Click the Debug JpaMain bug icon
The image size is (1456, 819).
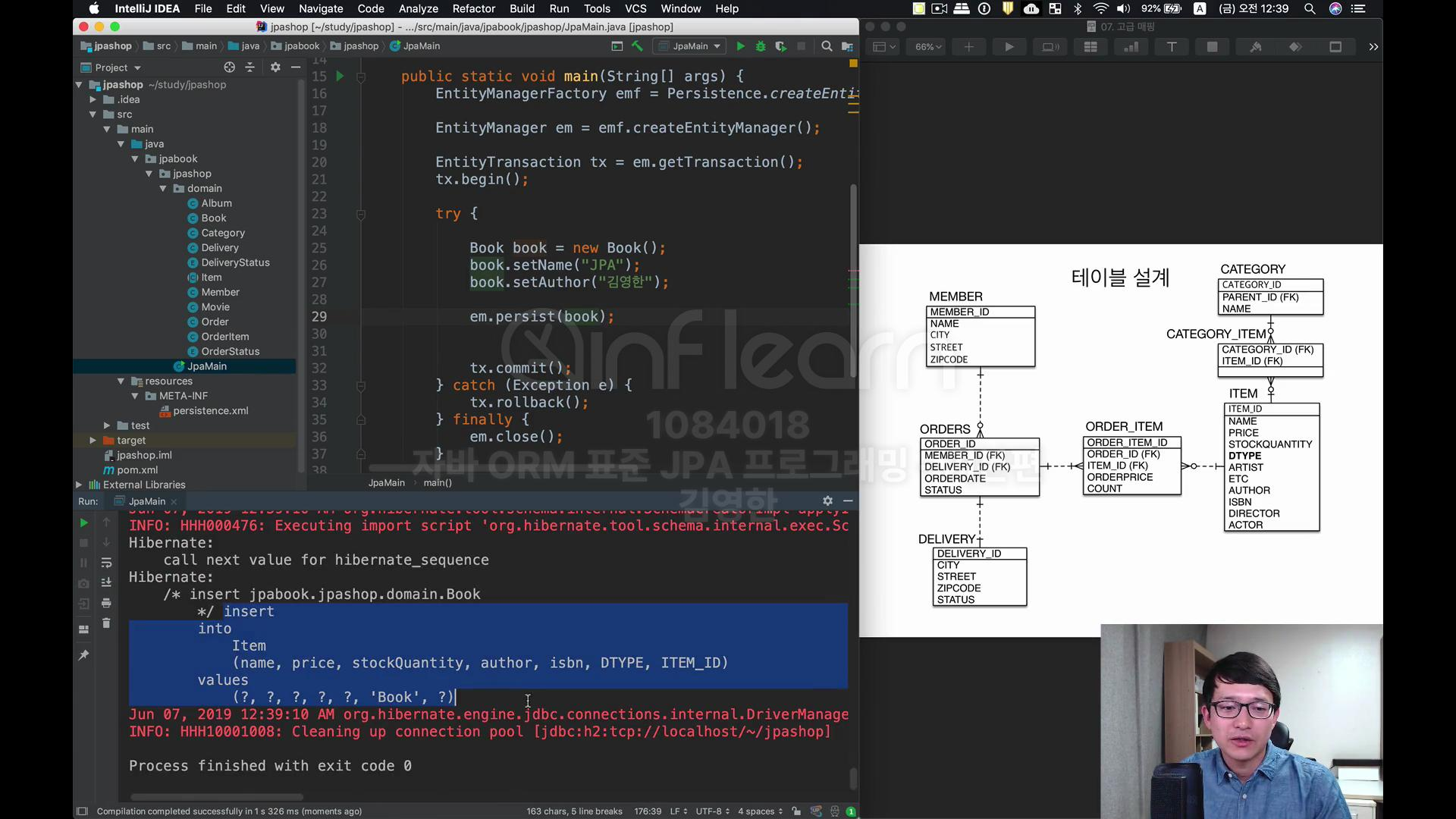coord(761,46)
